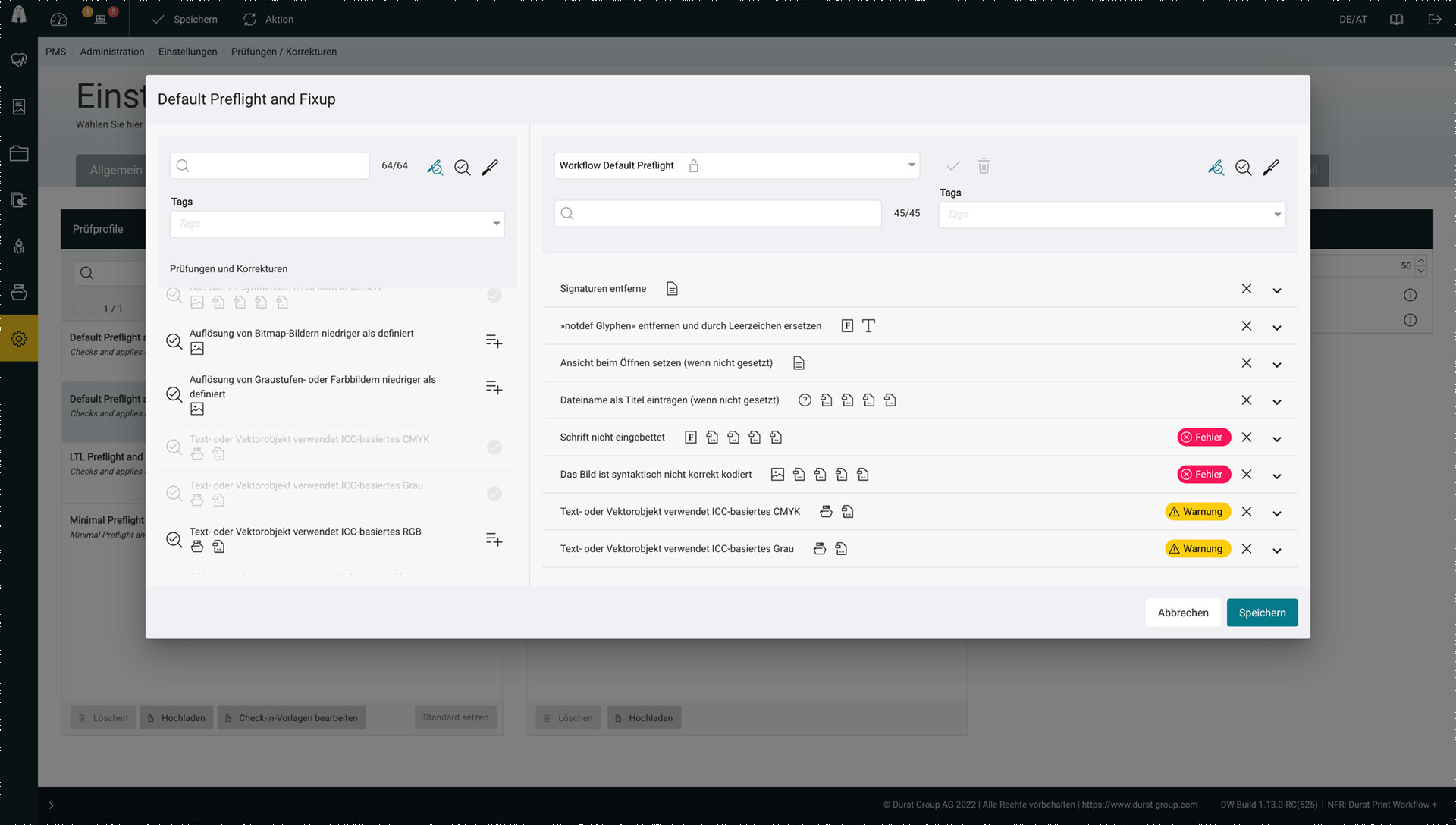Image resolution: width=1456 pixels, height=825 pixels.
Task: Click the Abbrechen button
Action: pyautogui.click(x=1182, y=613)
